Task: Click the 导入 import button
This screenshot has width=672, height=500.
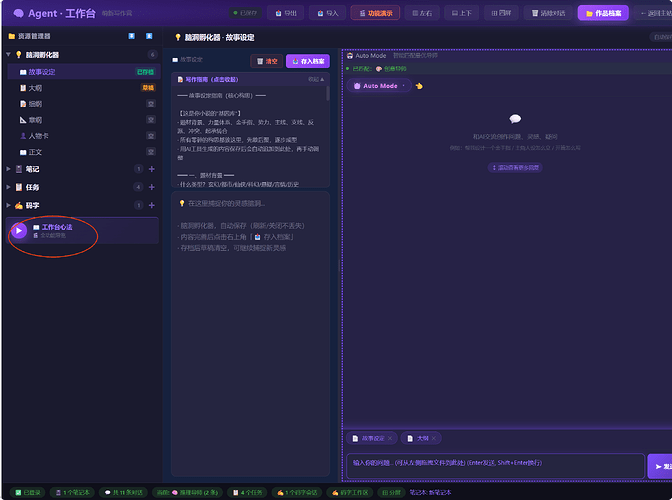Action: tap(328, 13)
